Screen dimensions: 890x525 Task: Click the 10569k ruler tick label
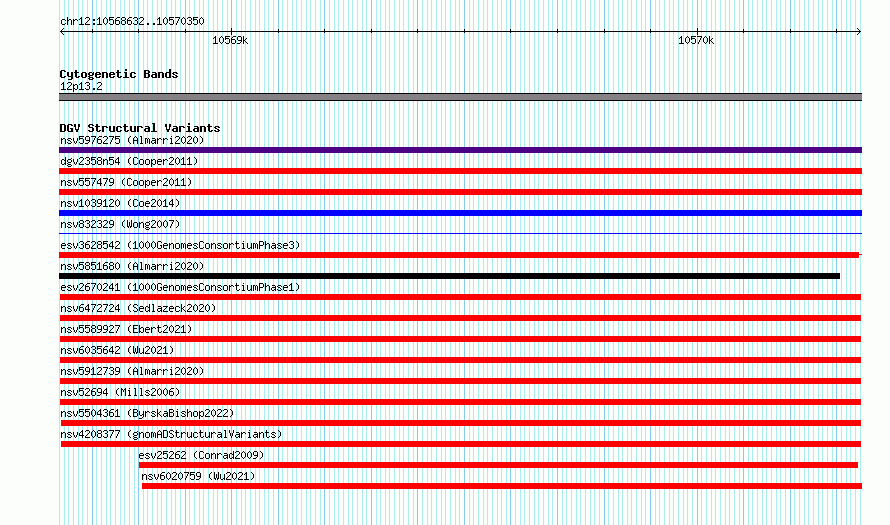[230, 40]
